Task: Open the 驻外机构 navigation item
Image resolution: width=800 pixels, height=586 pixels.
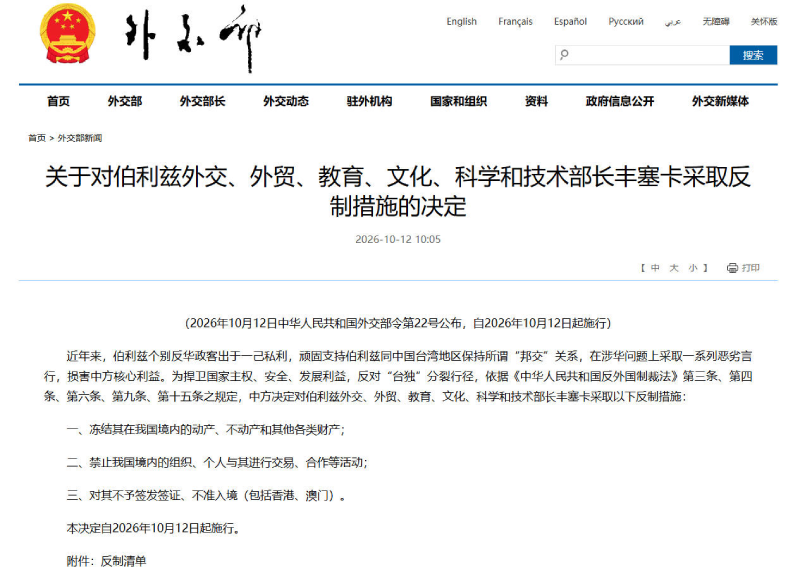Action: click(369, 101)
